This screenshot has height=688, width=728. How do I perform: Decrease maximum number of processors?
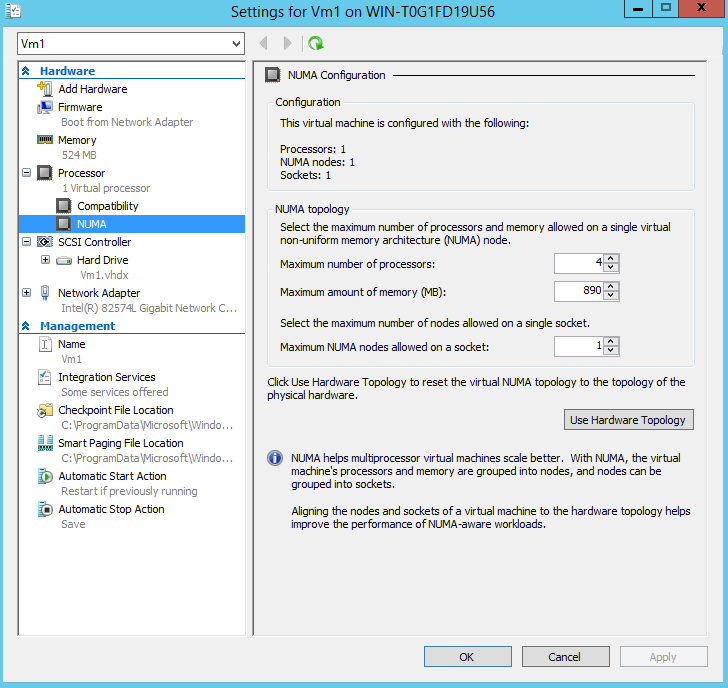coord(611,267)
